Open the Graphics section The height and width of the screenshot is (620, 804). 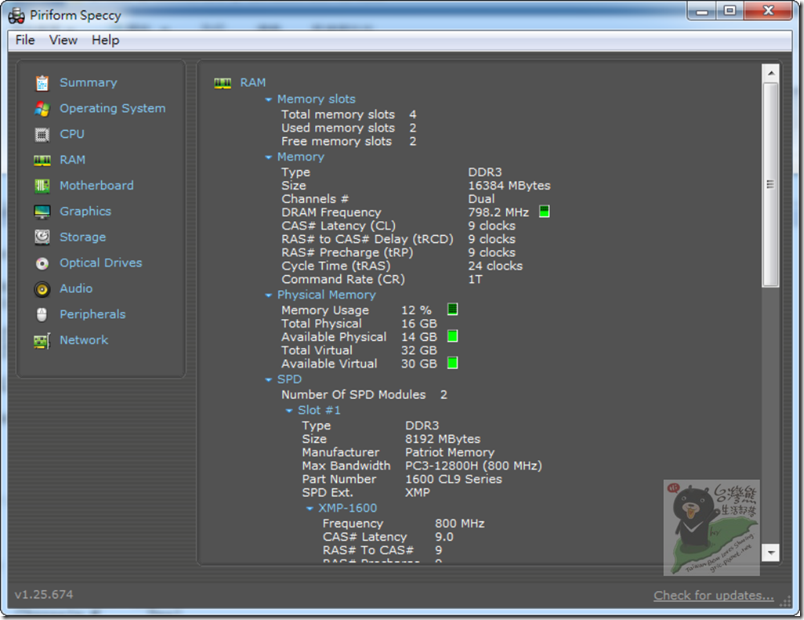tap(85, 211)
